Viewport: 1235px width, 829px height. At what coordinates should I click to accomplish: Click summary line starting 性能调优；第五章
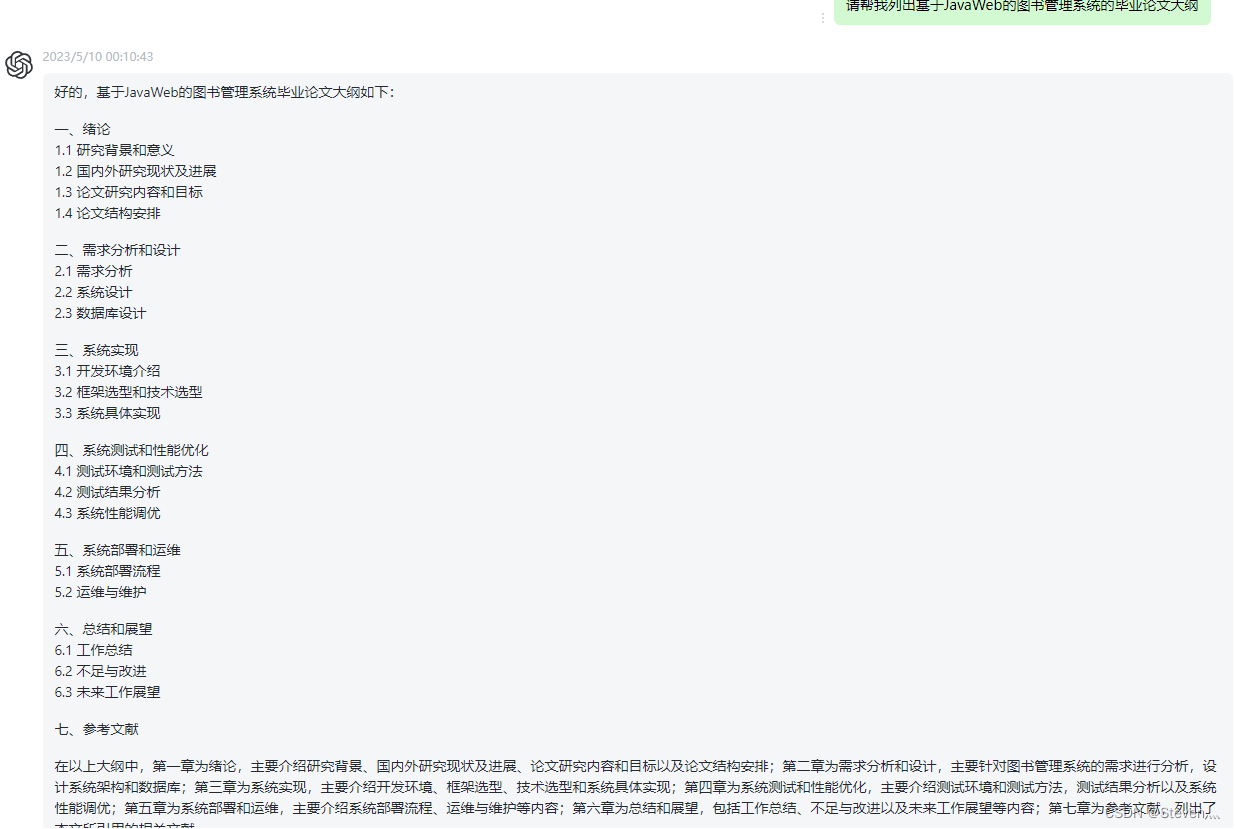point(636,808)
